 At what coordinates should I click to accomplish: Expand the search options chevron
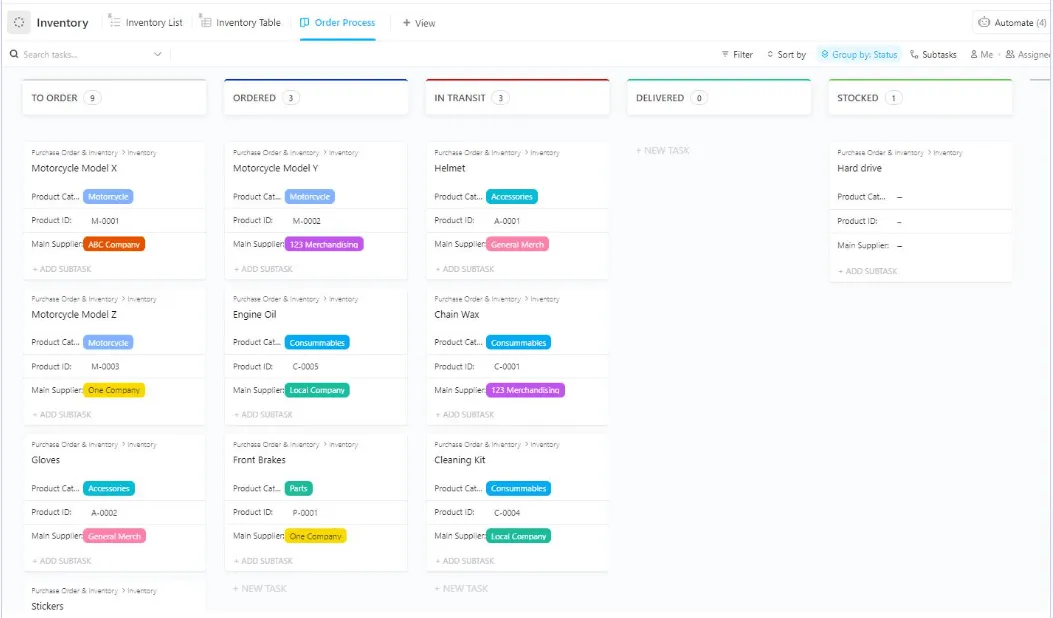(158, 54)
